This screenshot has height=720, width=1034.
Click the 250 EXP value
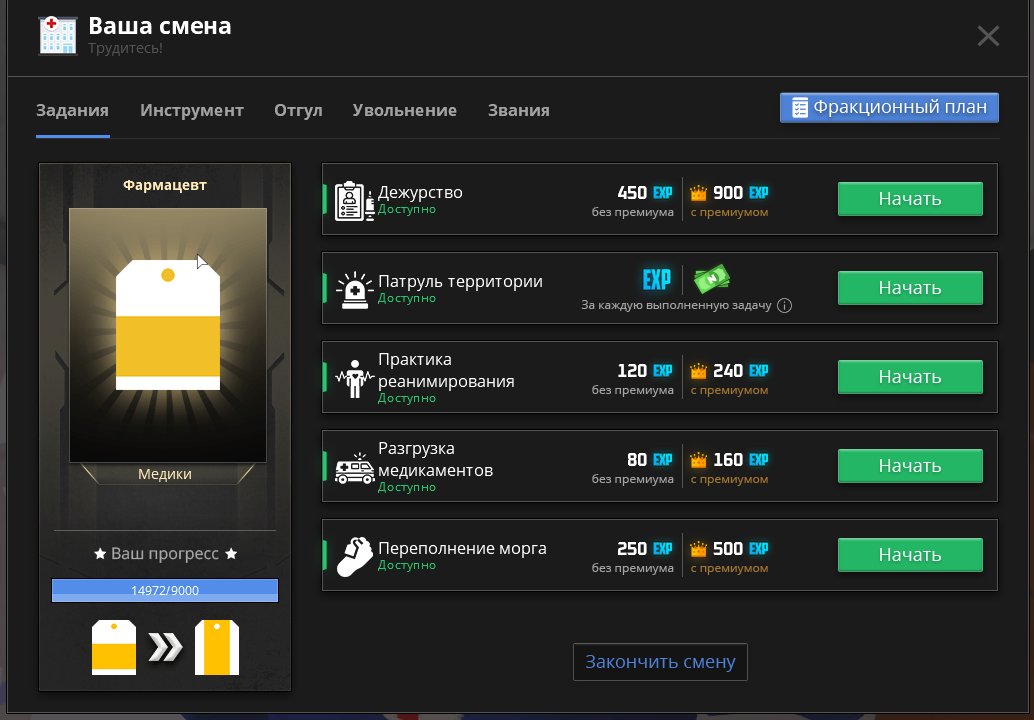[645, 549]
